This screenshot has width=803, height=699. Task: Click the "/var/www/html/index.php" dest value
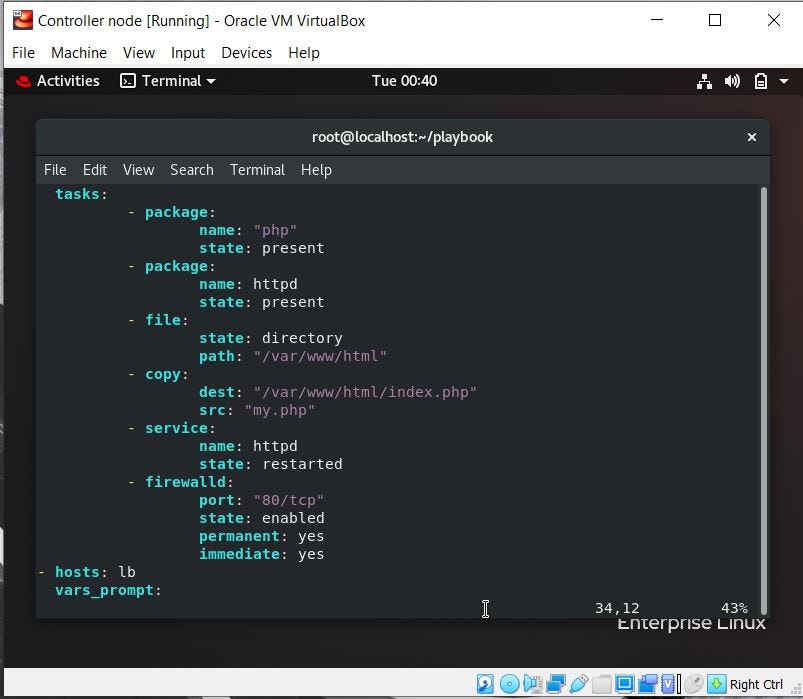coord(365,392)
